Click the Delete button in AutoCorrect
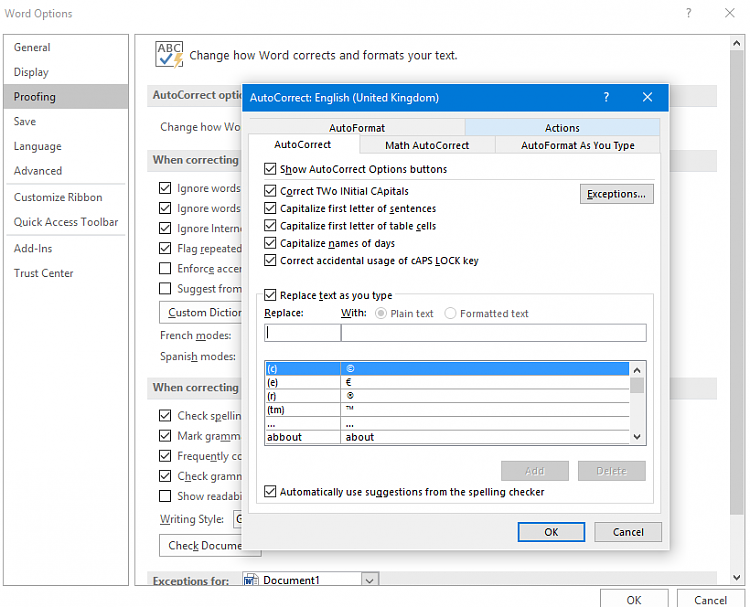750x607 pixels. (x=611, y=471)
